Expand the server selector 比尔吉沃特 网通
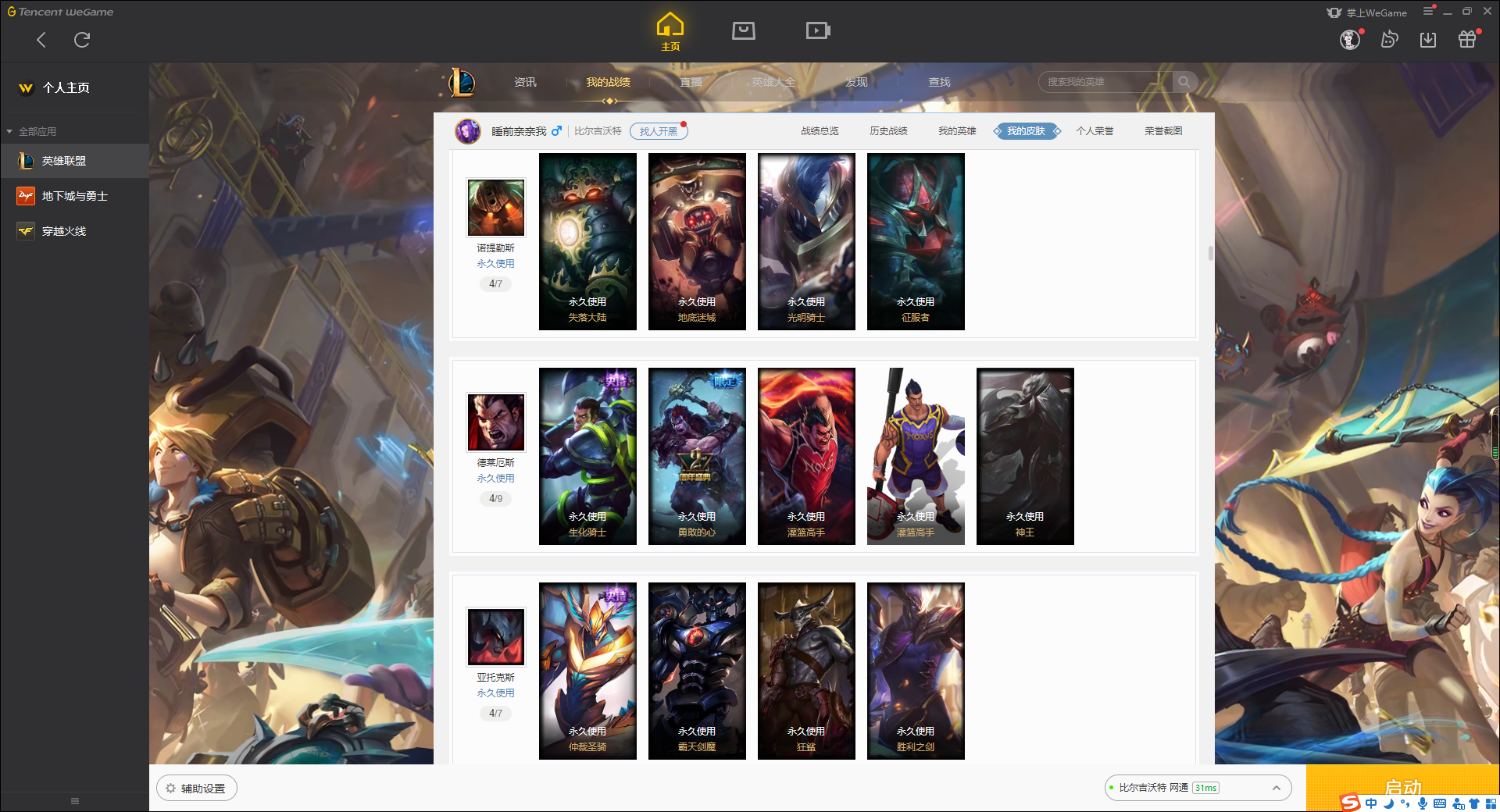Image resolution: width=1500 pixels, height=812 pixels. [x=1198, y=788]
